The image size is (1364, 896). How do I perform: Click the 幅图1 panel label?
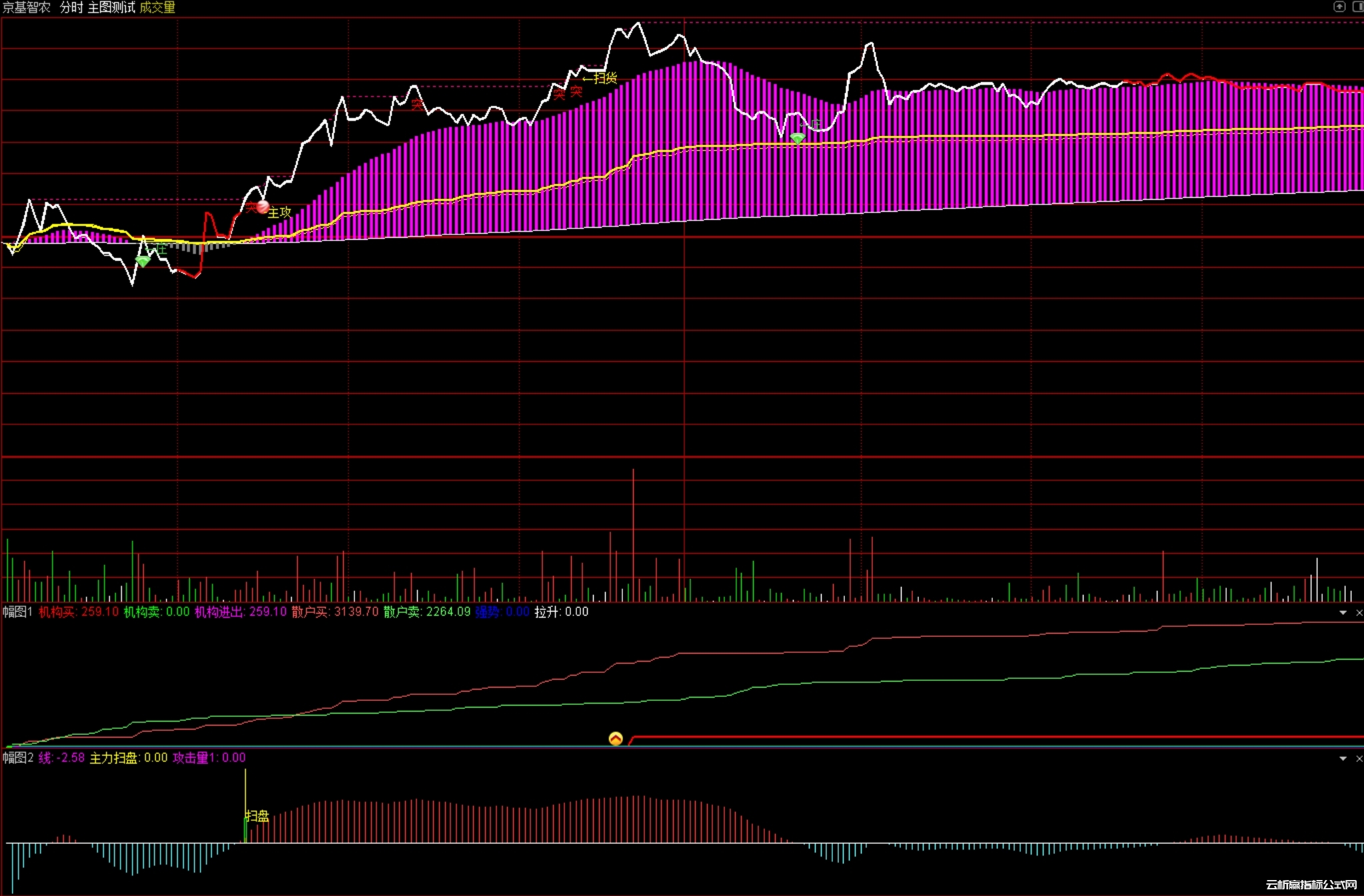coord(17,612)
